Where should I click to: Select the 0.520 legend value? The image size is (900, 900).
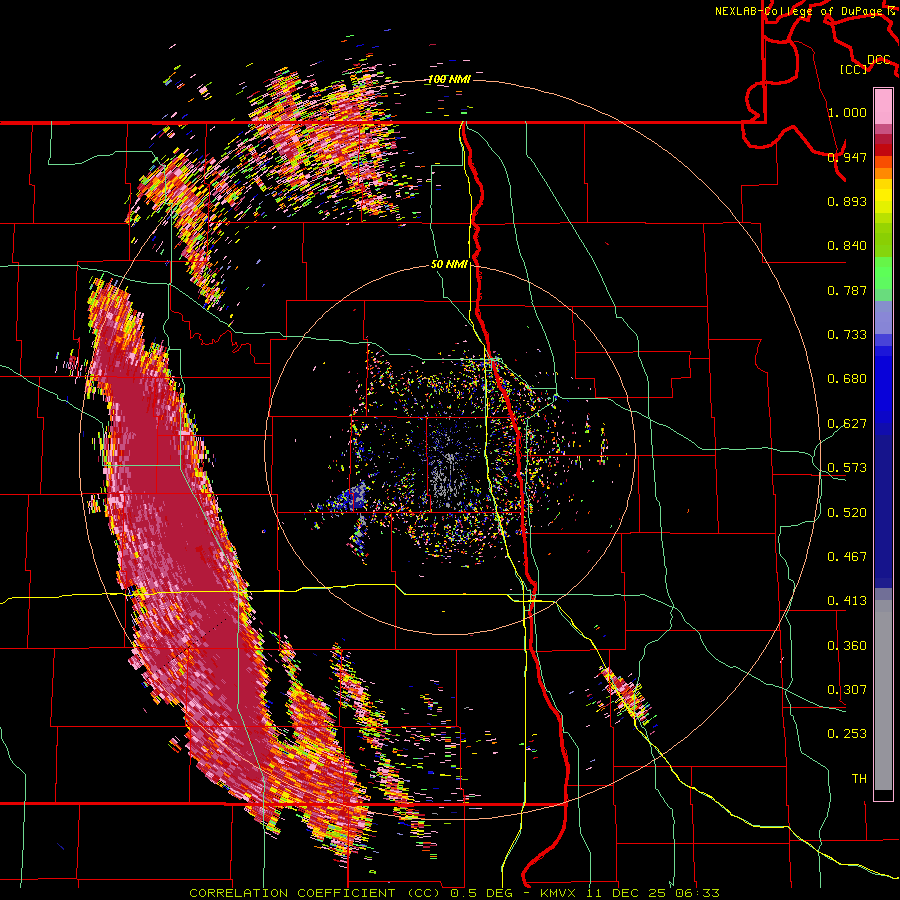click(847, 513)
